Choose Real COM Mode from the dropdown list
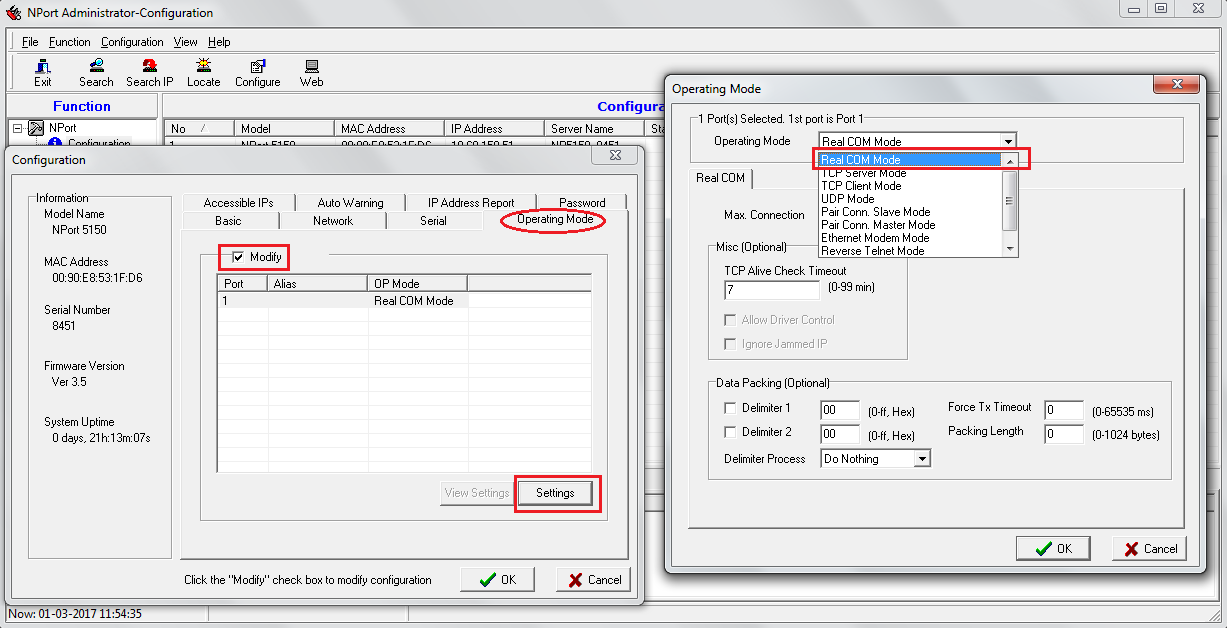Image resolution: width=1227 pixels, height=628 pixels. tap(910, 160)
